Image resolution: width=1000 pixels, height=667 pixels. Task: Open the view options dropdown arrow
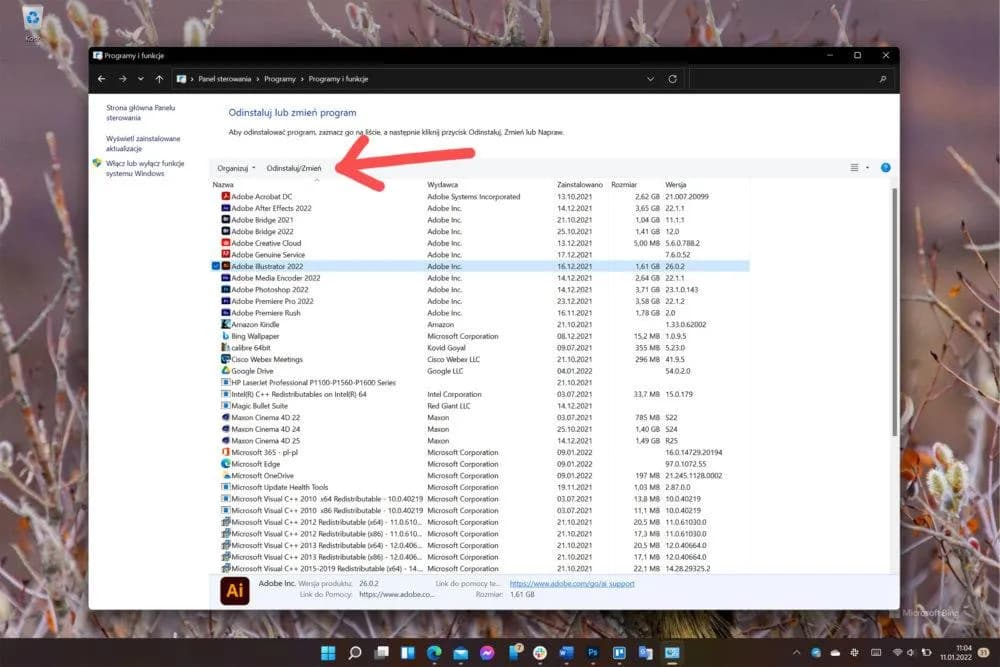click(866, 167)
